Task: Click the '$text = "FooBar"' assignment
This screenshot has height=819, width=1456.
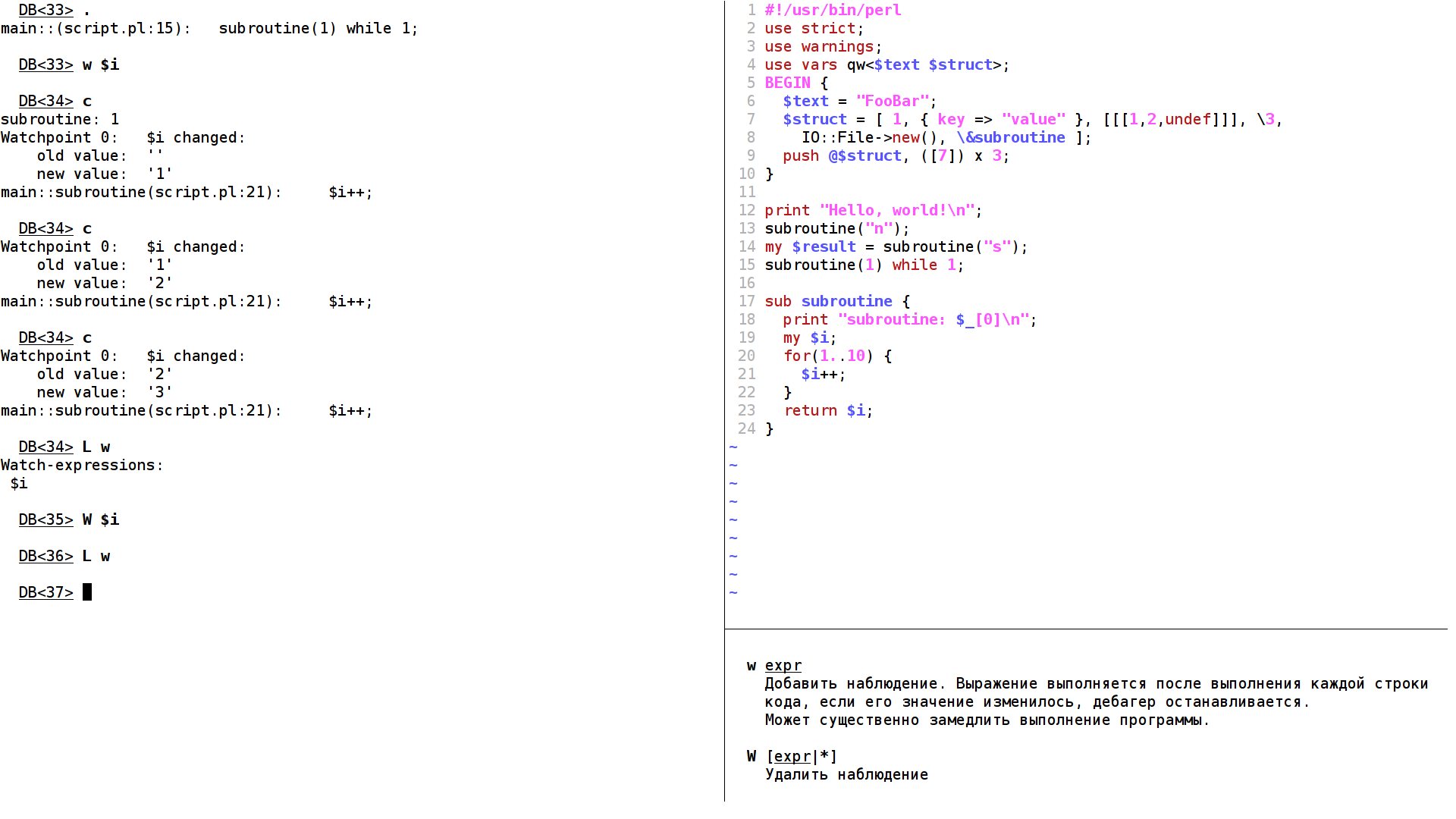Action: pos(860,101)
